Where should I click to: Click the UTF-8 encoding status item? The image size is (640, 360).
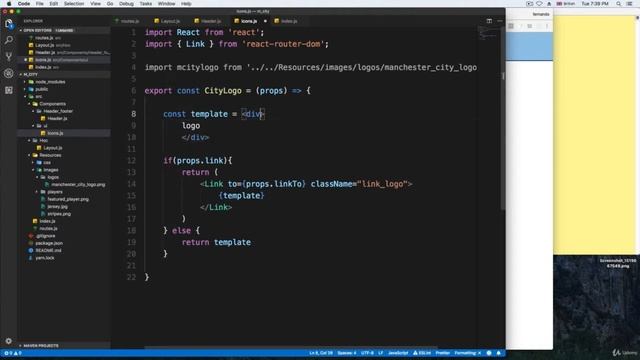tap(367, 353)
